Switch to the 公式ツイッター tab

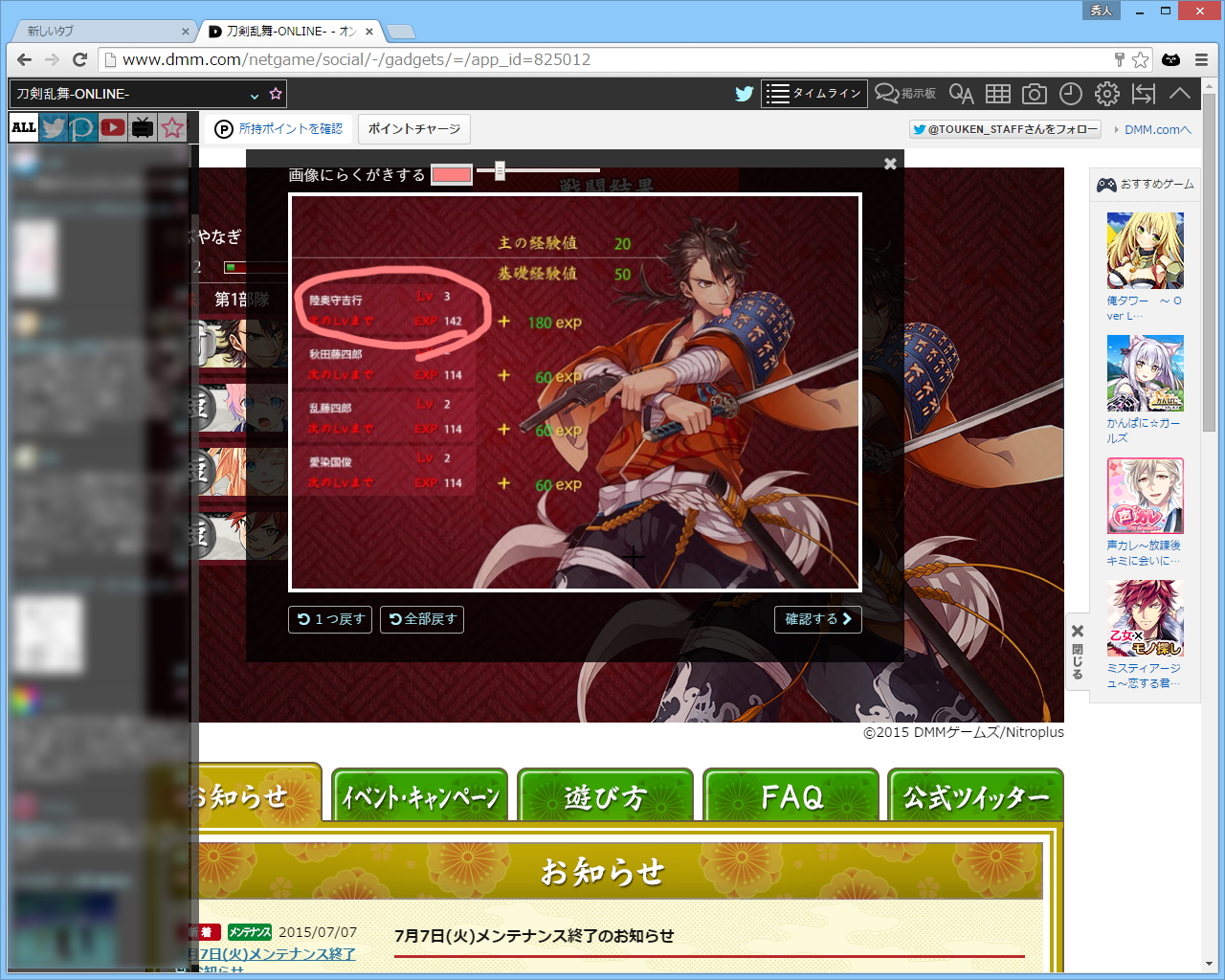tap(975, 795)
